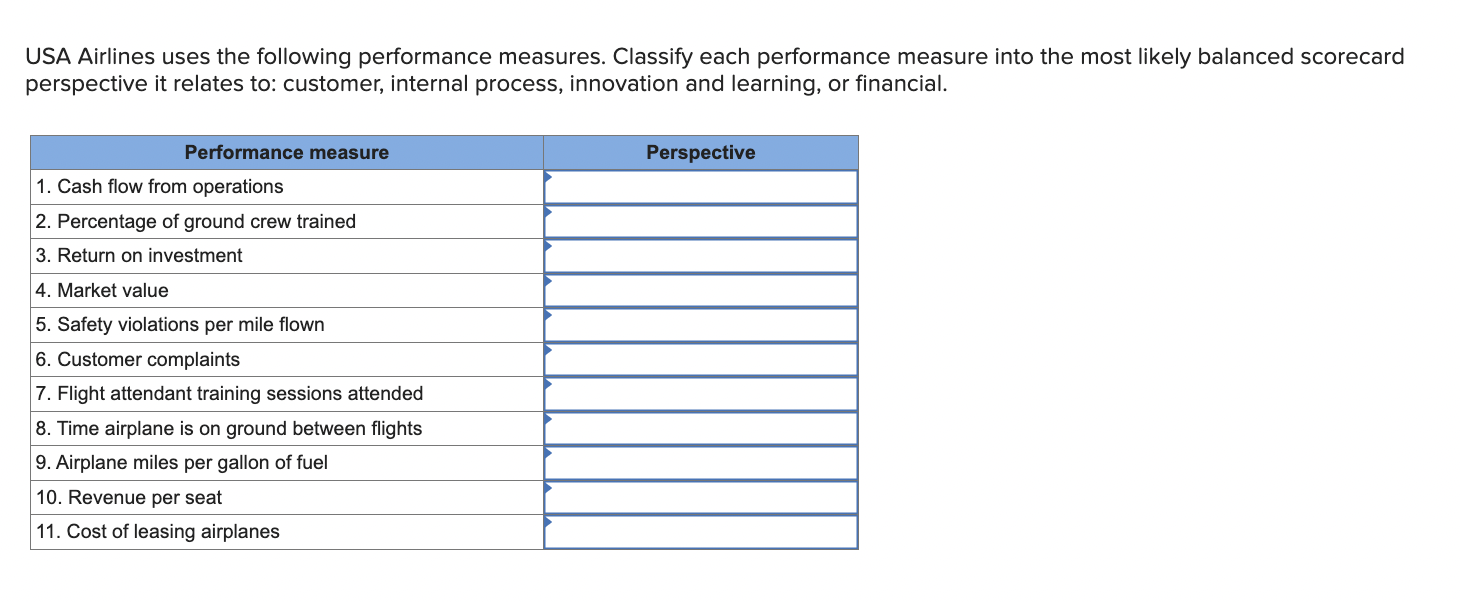
Task: Click the Perspective column header
Action: 700,152
